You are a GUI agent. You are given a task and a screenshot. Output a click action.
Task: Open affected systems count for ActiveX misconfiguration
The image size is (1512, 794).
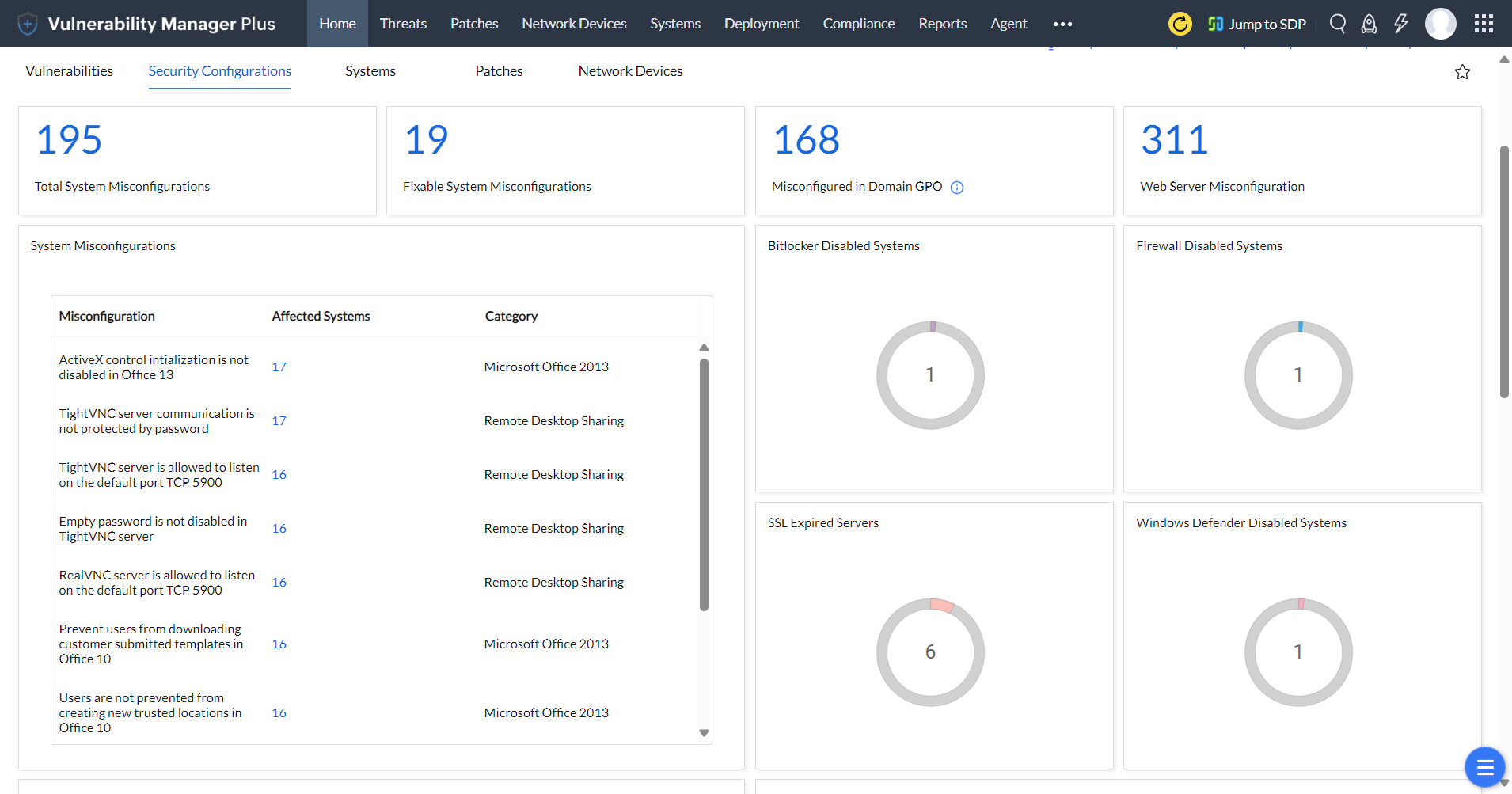coord(279,367)
